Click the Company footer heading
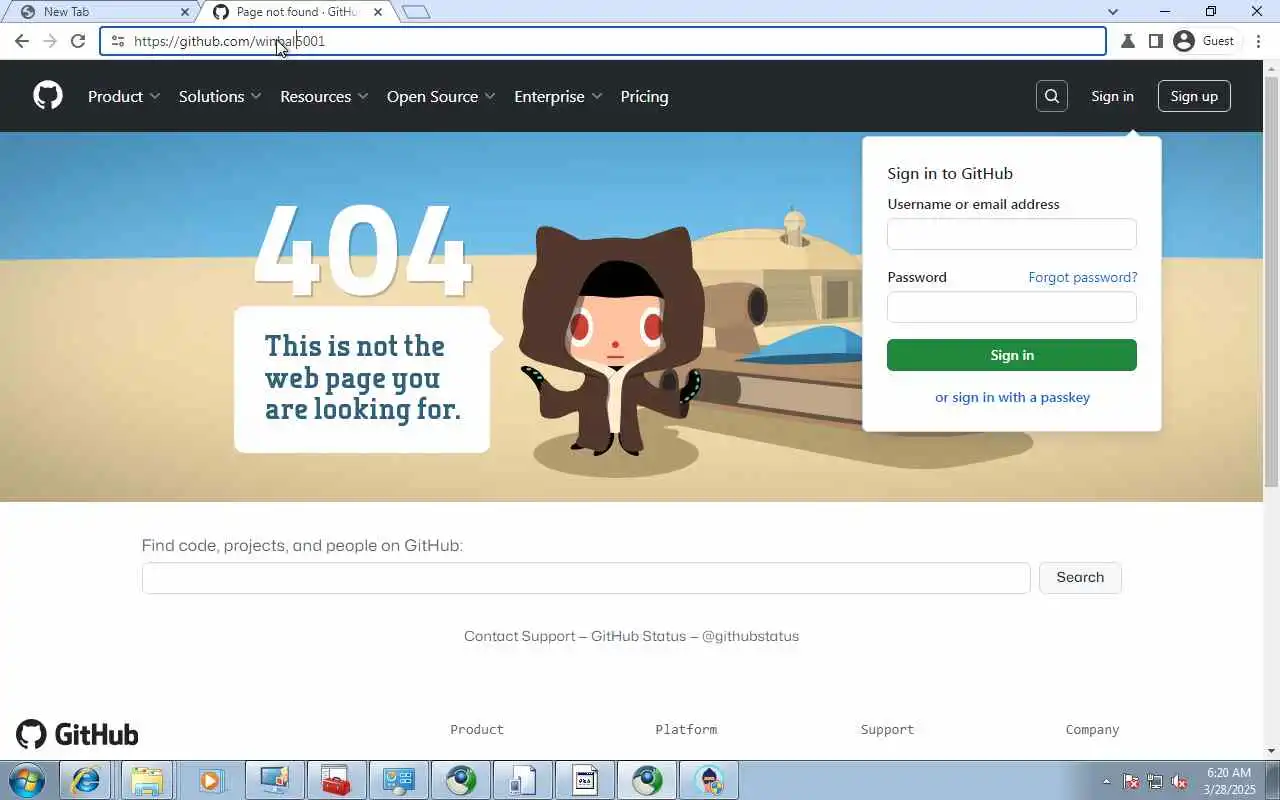 point(1092,730)
